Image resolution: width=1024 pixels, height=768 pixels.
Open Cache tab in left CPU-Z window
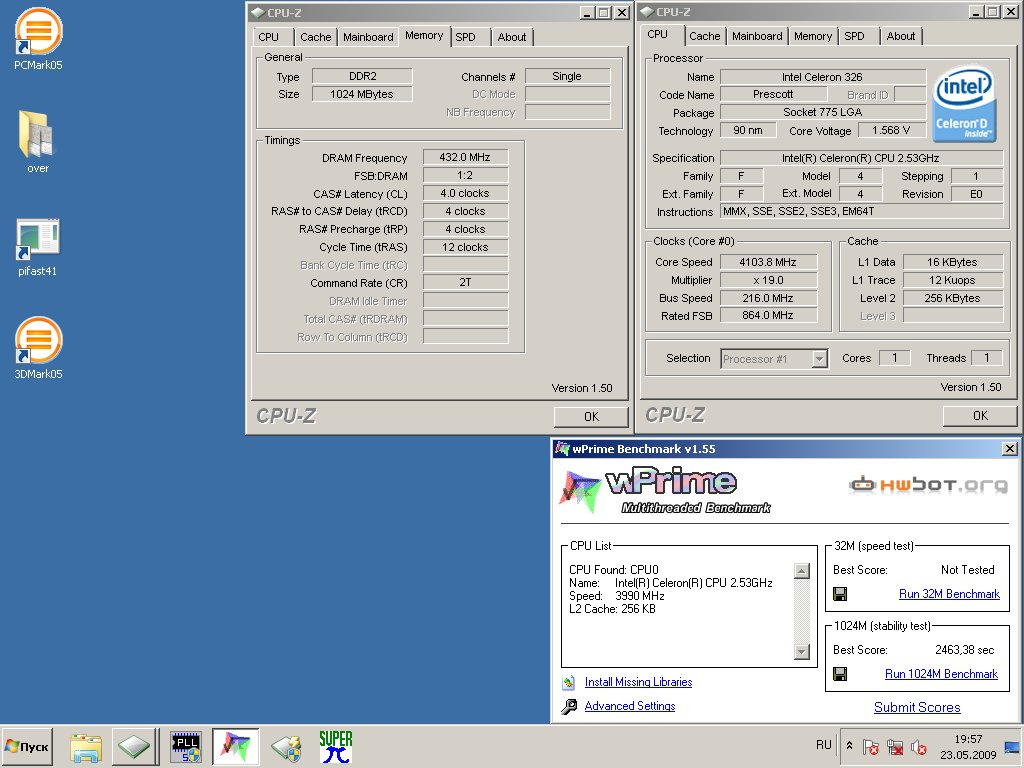pyautogui.click(x=315, y=37)
